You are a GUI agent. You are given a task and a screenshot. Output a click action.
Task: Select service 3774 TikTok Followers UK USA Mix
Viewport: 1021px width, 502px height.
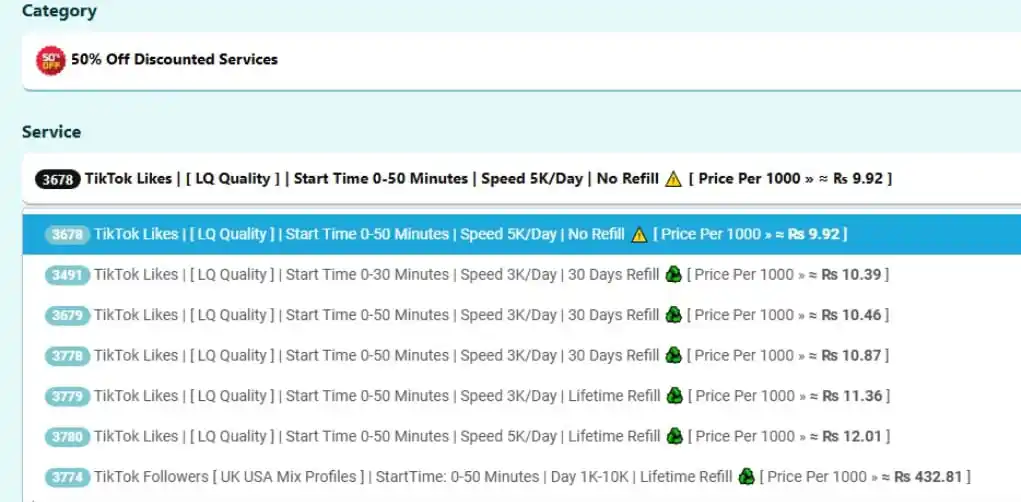tap(521, 477)
